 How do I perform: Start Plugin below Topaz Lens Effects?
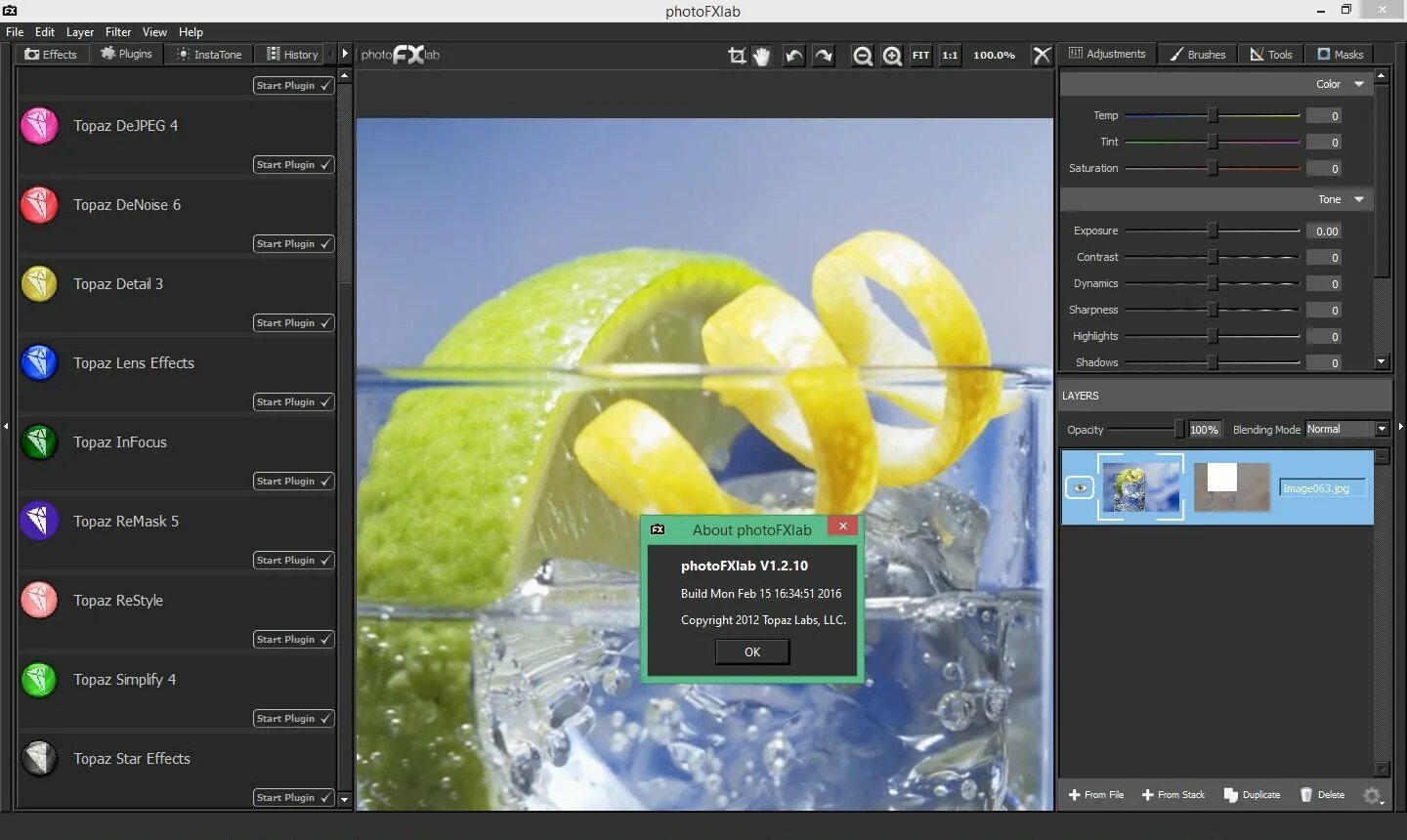pyautogui.click(x=293, y=402)
